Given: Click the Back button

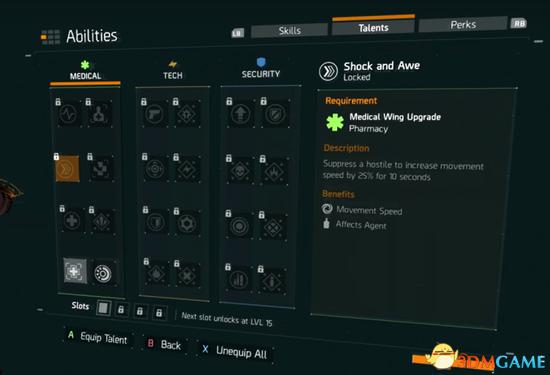Looking at the screenshot, I should (164, 344).
